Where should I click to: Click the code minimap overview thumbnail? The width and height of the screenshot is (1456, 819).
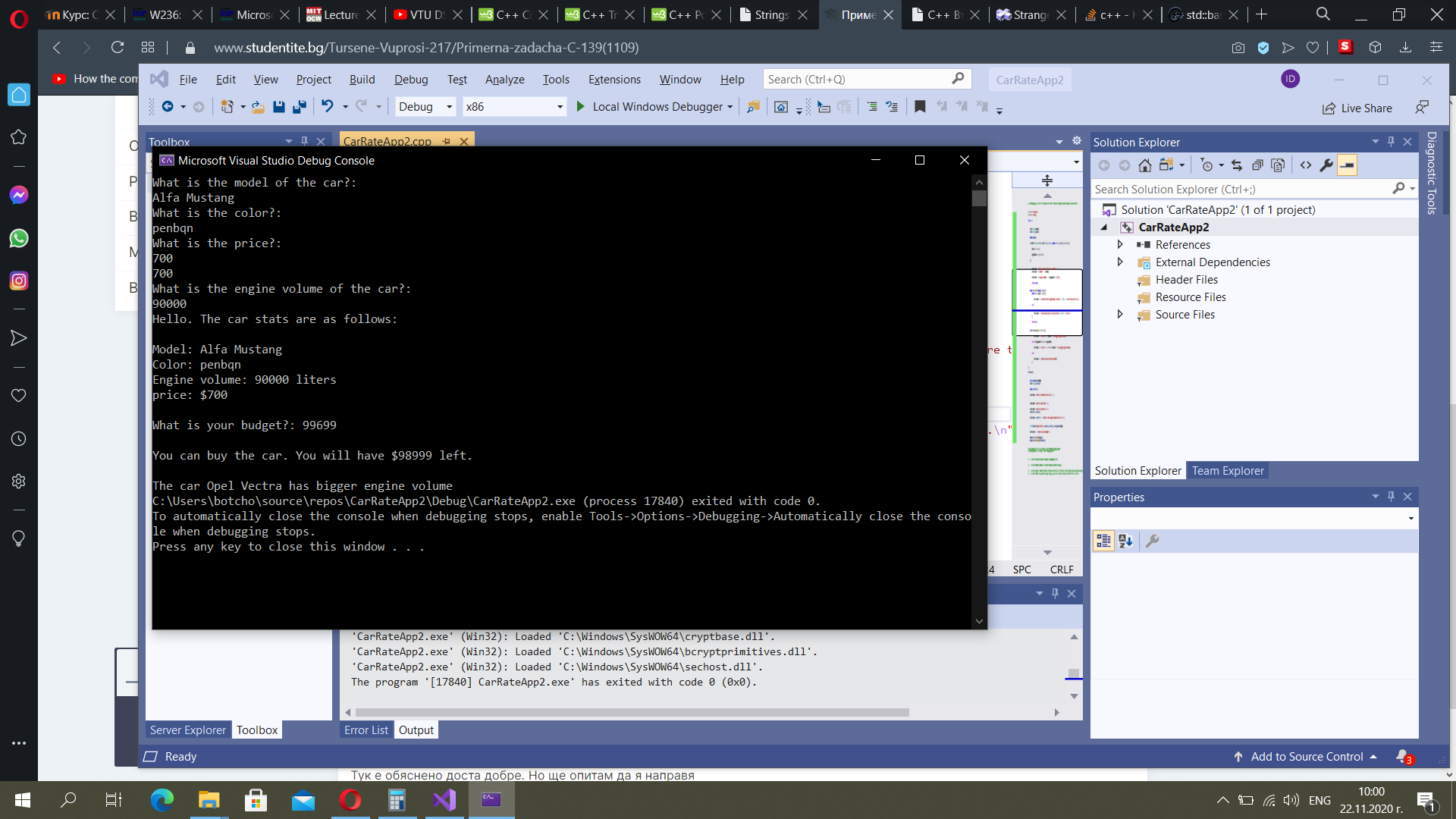coord(1047,302)
